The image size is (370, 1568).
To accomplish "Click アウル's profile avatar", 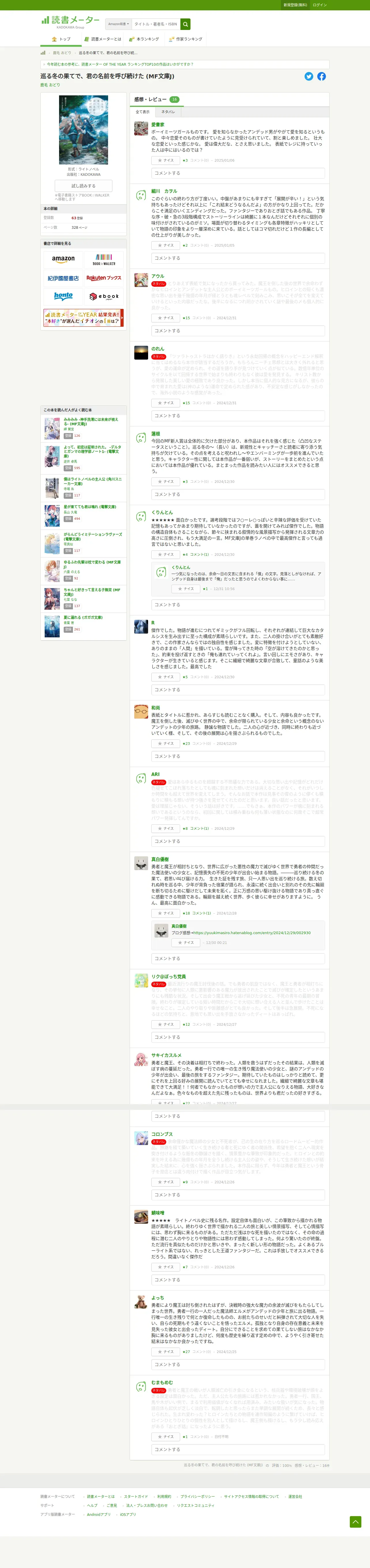I will click(x=141, y=280).
